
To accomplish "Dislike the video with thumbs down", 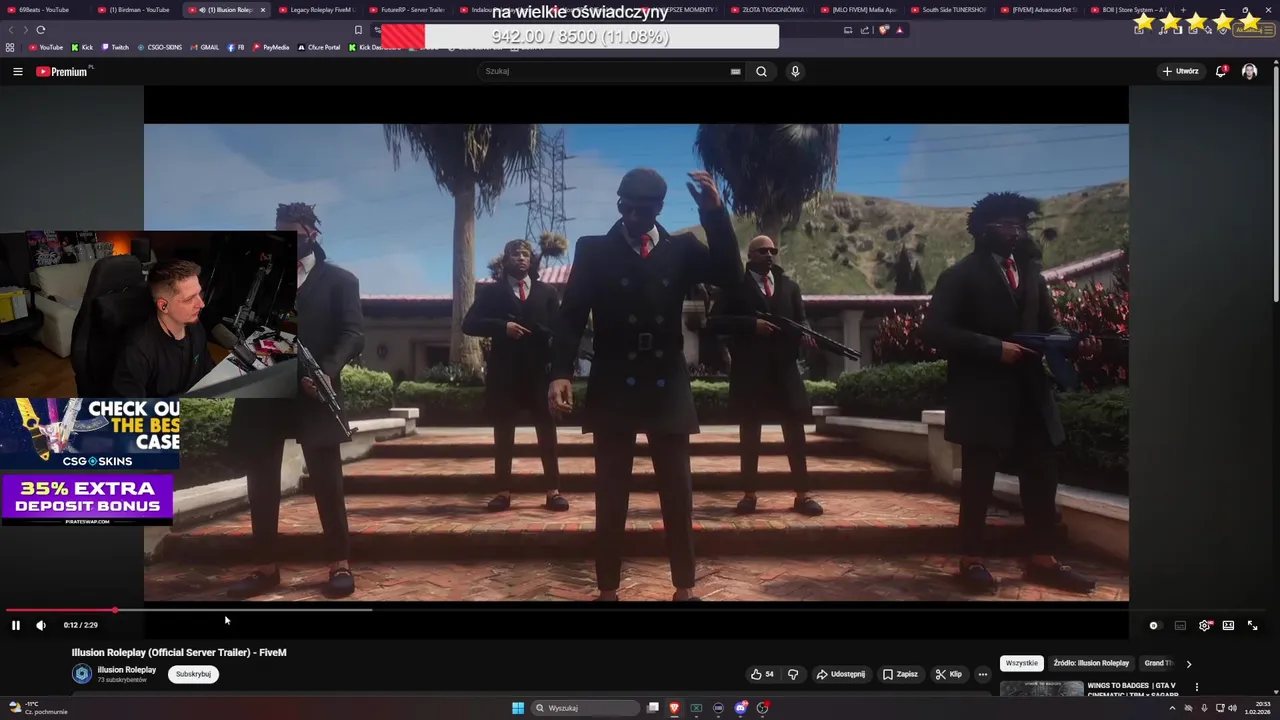I will coord(793,674).
